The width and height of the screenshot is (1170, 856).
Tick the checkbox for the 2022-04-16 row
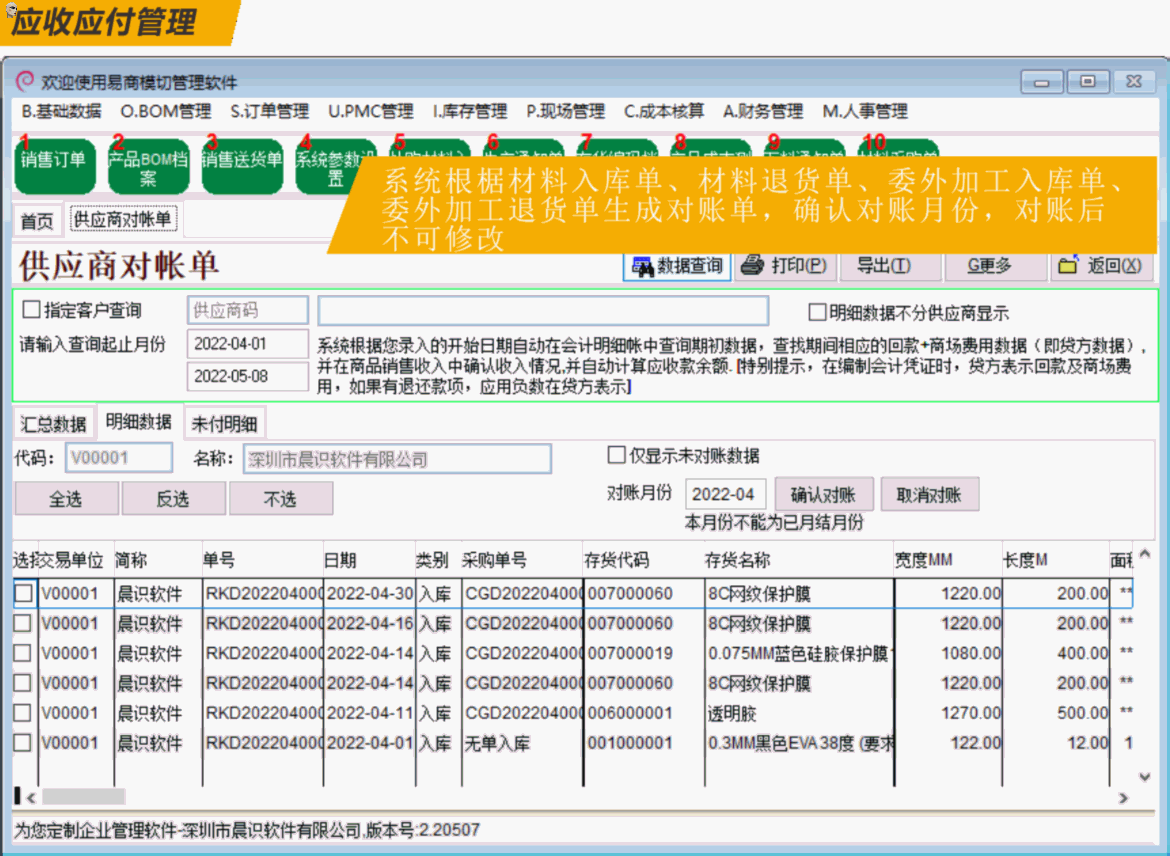[24, 623]
